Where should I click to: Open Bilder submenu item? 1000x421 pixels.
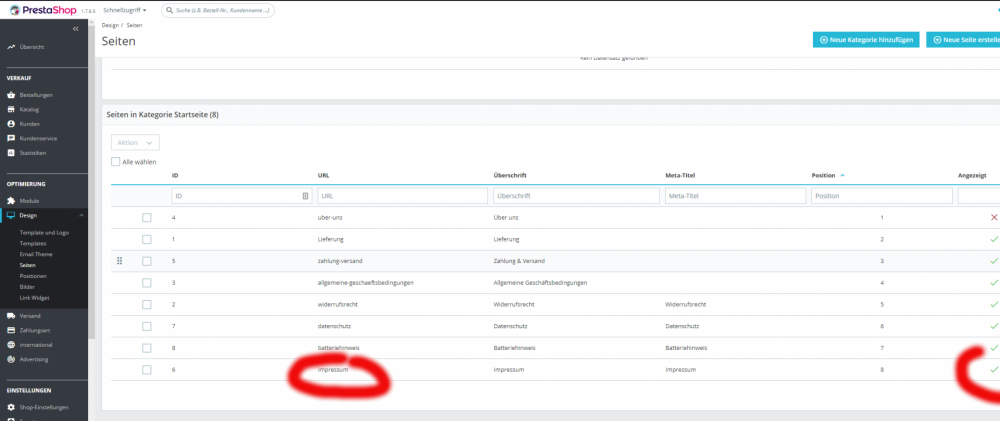click(x=27, y=286)
